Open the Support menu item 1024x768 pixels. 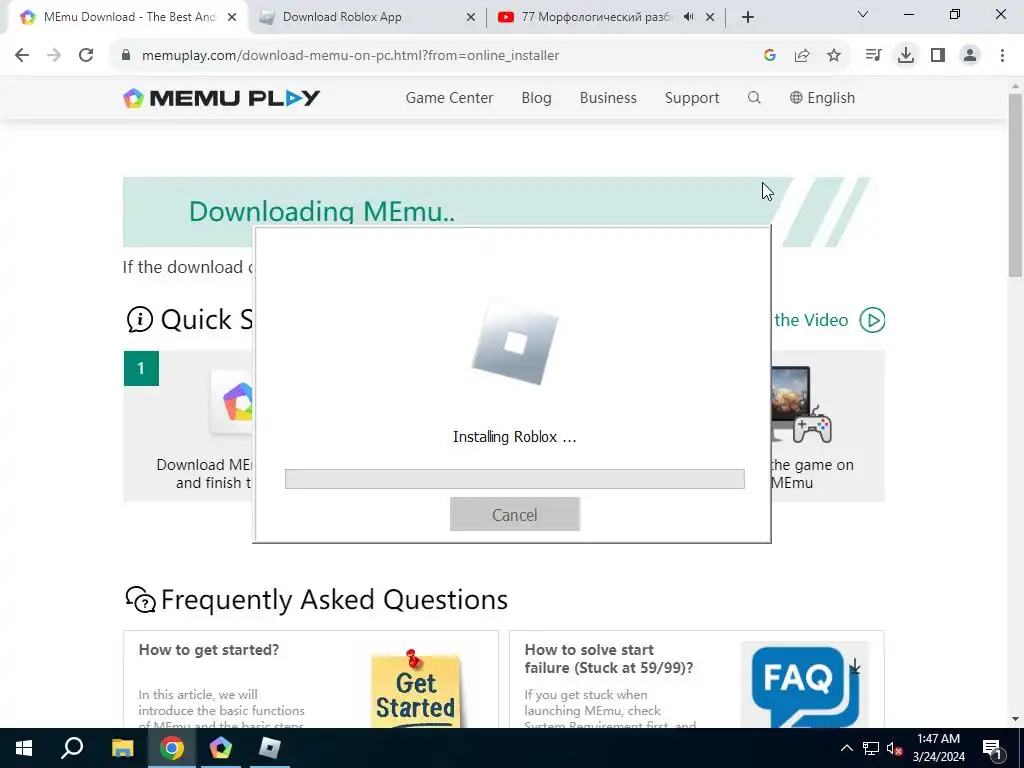[692, 98]
